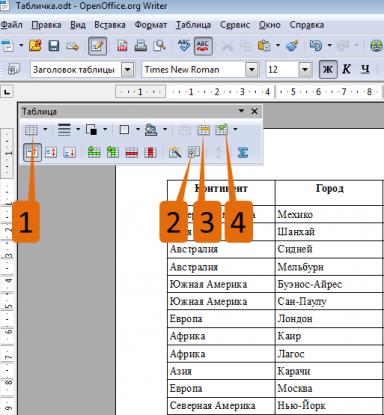Viewport: 384px width, 415px height.
Task: Expand the font size dropdown
Action: click(x=305, y=70)
